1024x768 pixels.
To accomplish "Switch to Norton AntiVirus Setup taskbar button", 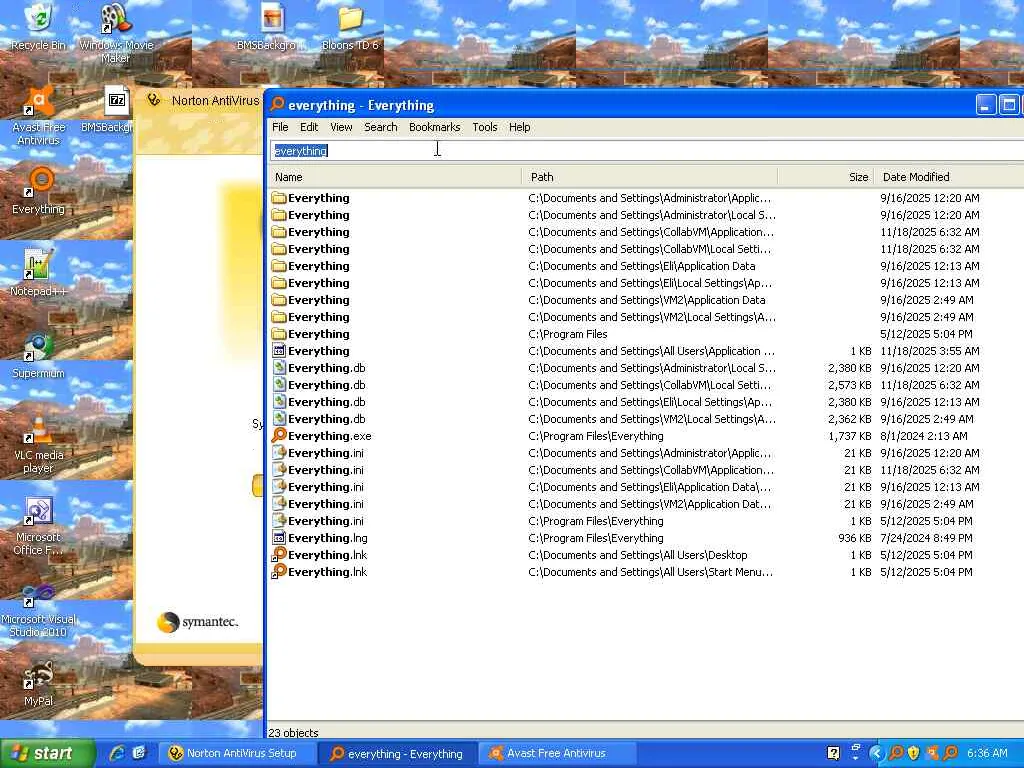I will pos(238,753).
